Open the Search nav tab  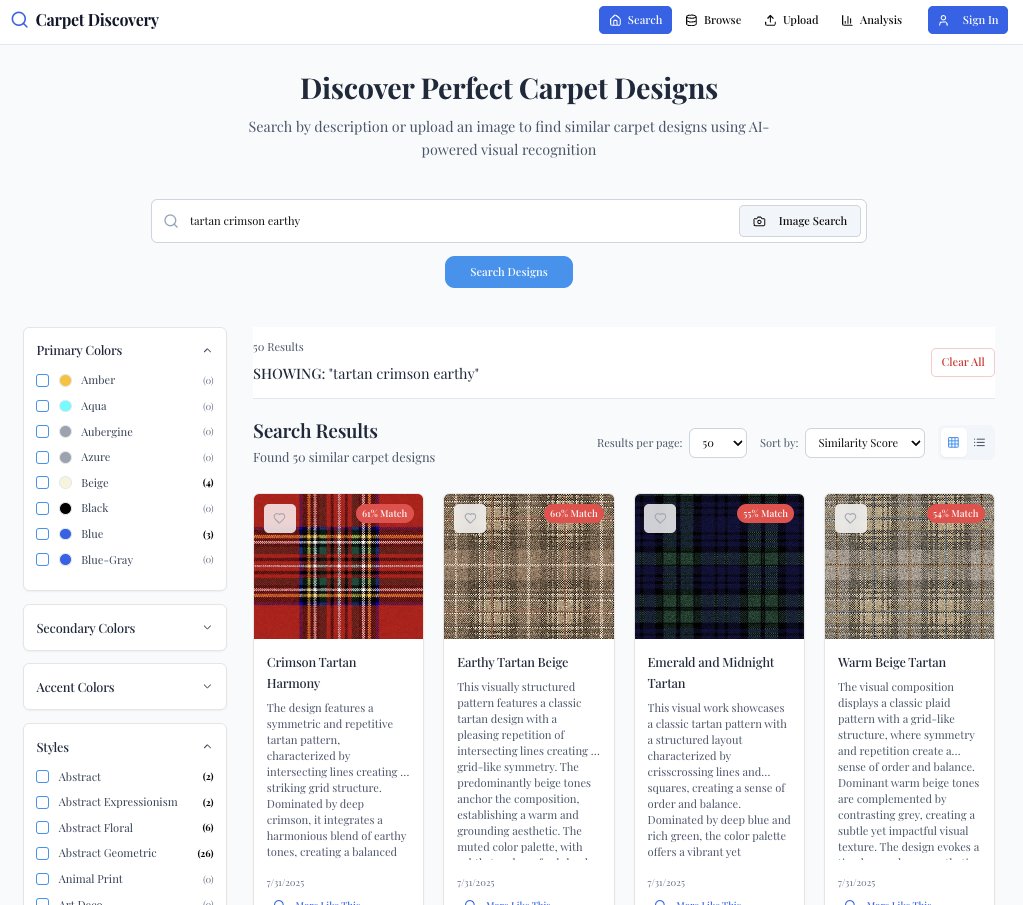(x=635, y=20)
